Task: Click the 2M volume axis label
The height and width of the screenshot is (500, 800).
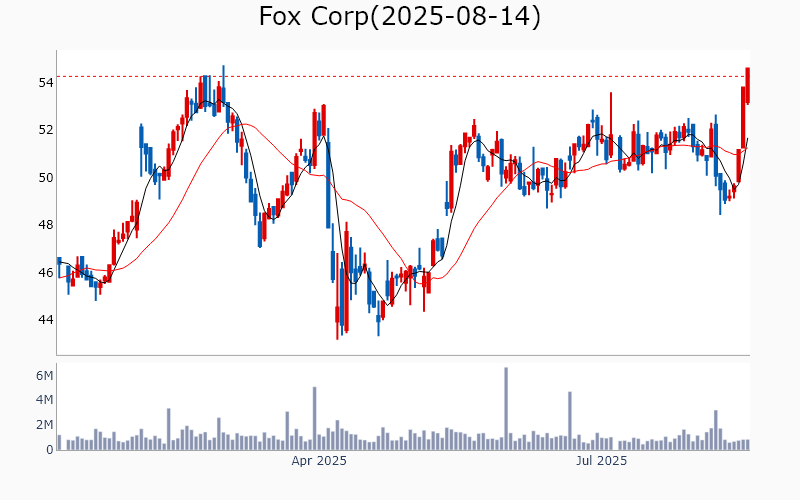Action: 44,425
